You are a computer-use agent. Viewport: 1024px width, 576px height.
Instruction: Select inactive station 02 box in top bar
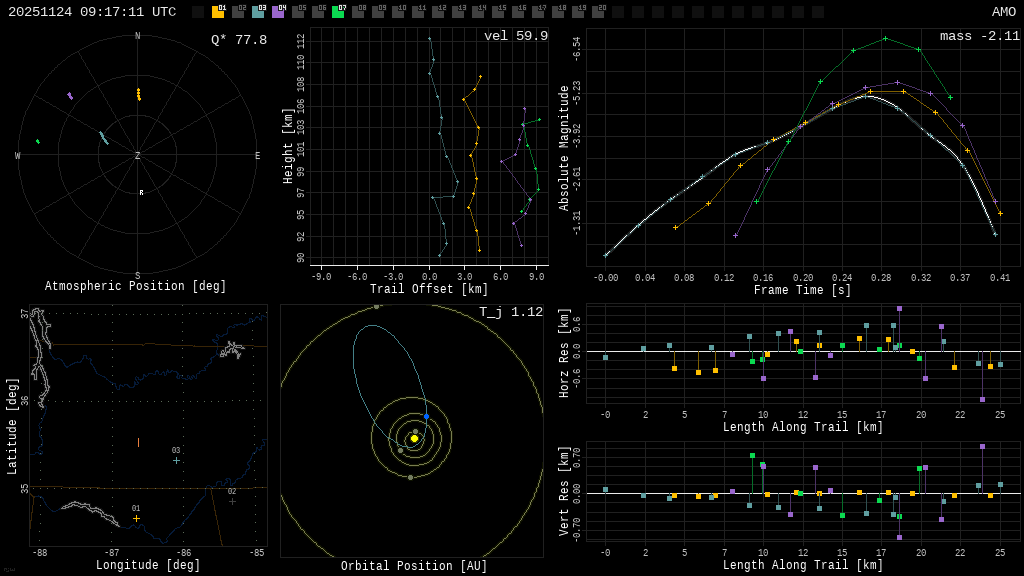coord(238,12)
